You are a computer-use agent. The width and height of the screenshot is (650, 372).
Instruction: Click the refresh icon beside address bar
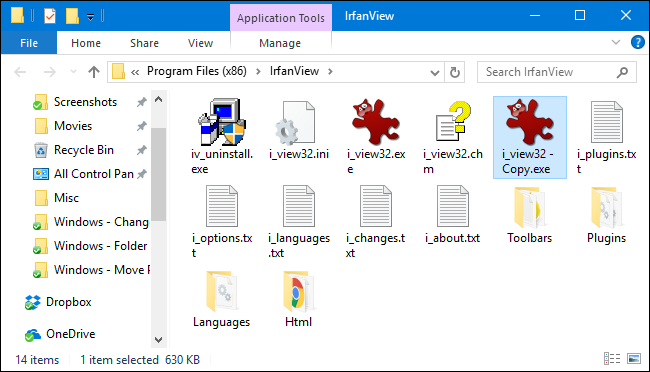pos(455,72)
